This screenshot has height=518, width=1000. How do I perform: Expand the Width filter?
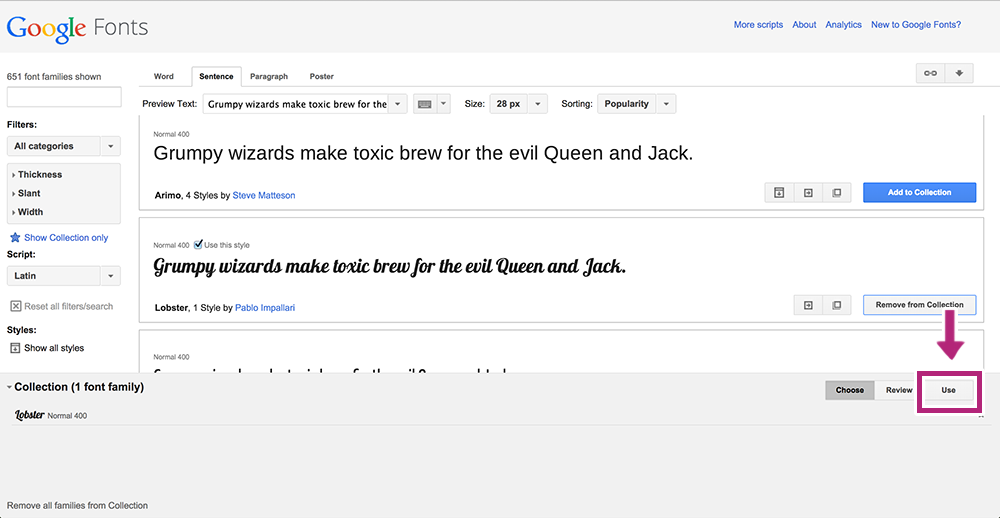pos(28,212)
